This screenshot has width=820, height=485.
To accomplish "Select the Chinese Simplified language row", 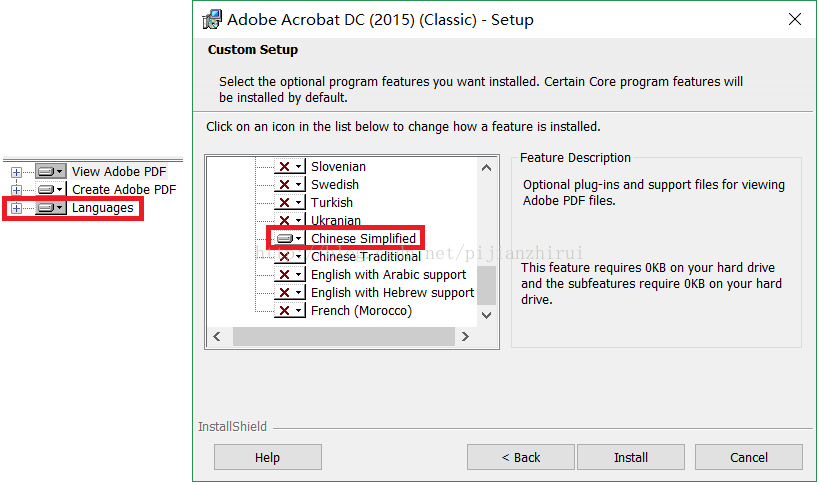I will pos(363,239).
